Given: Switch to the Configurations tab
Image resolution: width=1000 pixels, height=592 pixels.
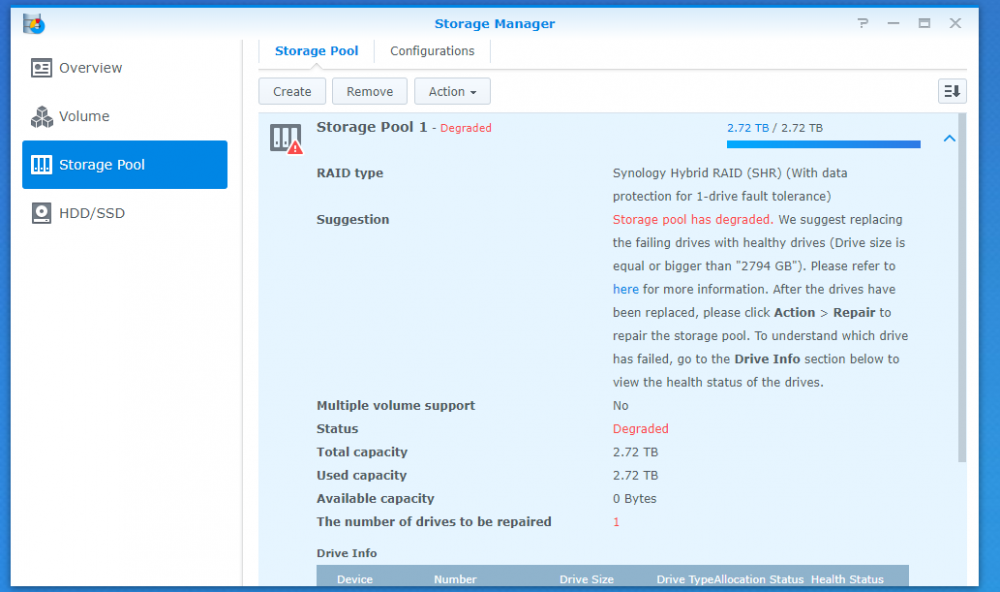Looking at the screenshot, I should 432,51.
